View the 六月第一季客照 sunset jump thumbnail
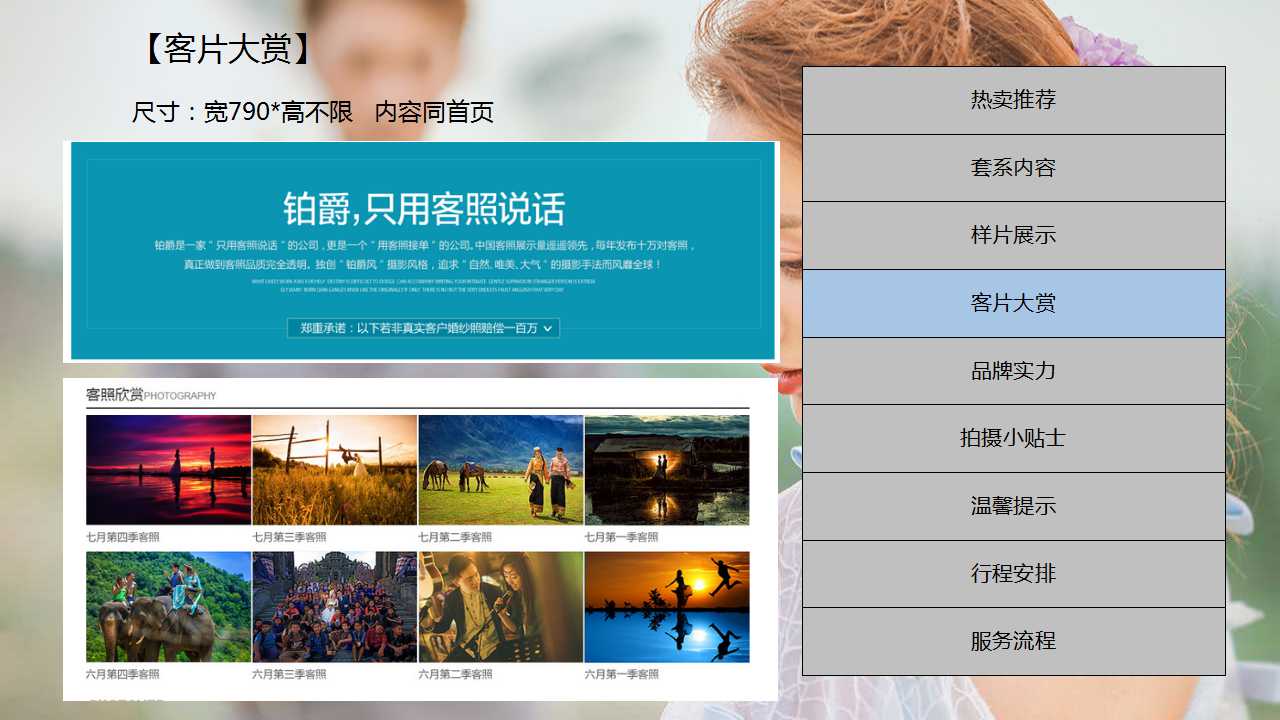Screen dimensions: 1280x720 667,607
